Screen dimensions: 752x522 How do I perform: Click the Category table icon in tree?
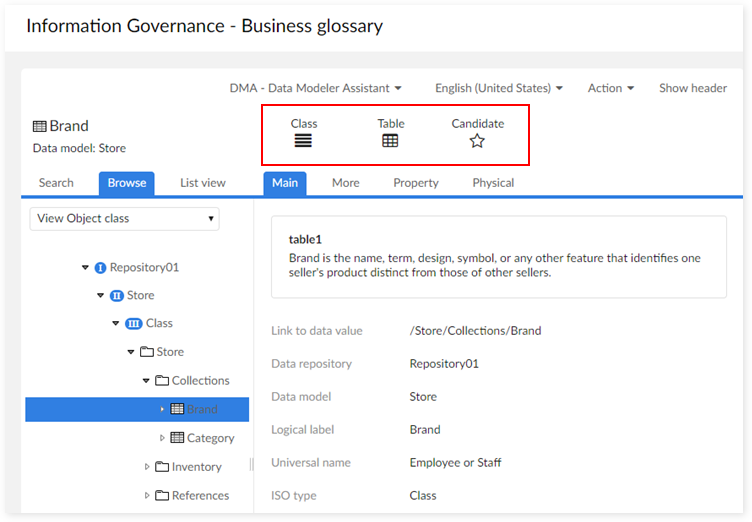(177, 438)
